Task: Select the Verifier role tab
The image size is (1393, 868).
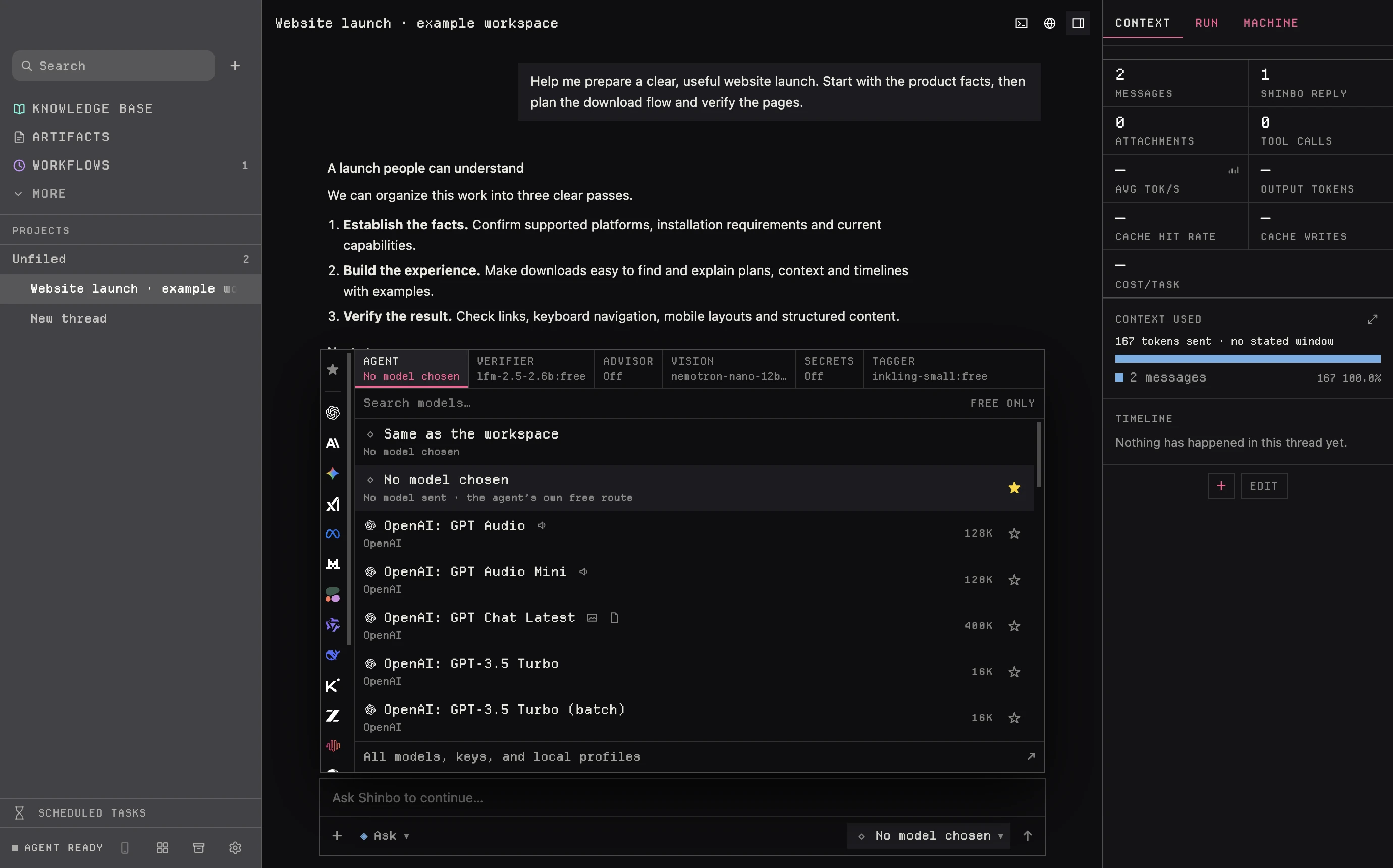Action: click(531, 368)
